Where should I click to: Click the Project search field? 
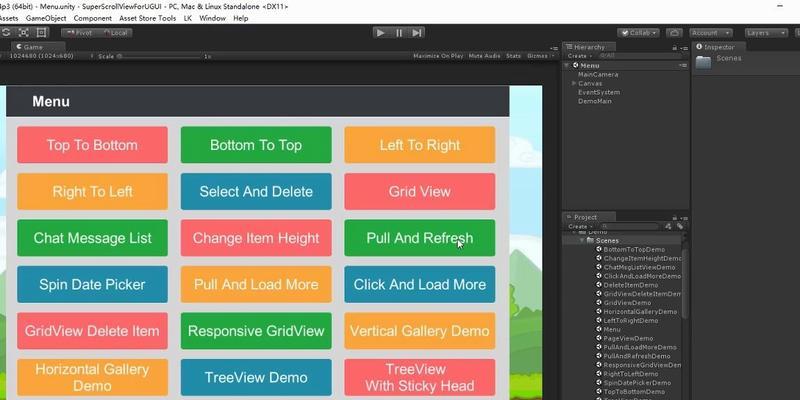point(630,227)
